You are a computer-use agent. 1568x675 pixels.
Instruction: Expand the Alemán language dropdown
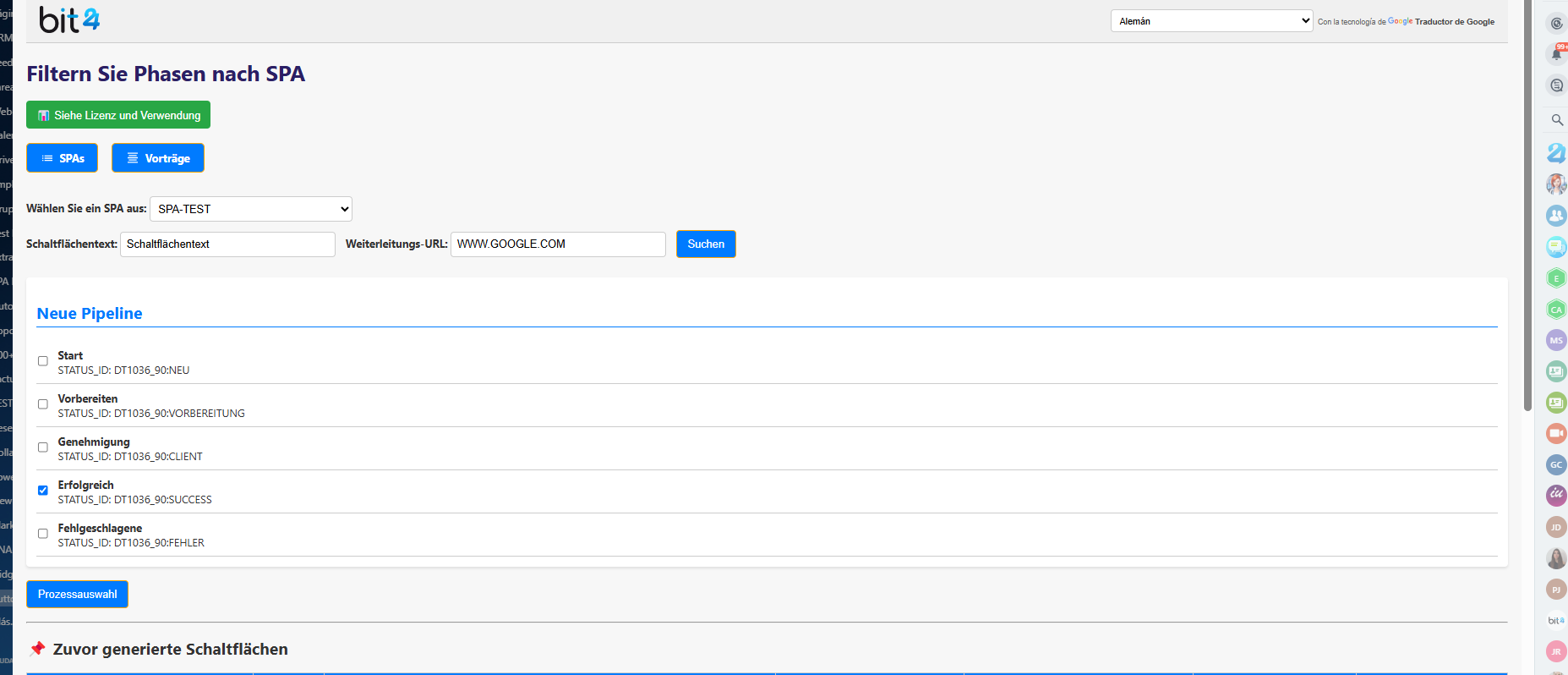1211,21
